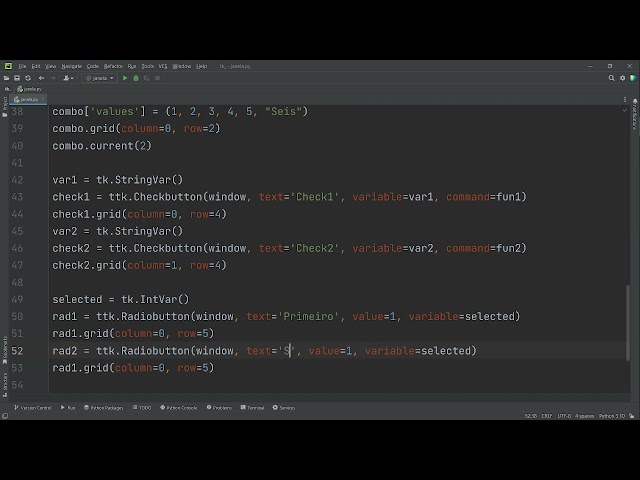Open the Terminal tool window
The image size is (640, 480).
click(x=252, y=408)
